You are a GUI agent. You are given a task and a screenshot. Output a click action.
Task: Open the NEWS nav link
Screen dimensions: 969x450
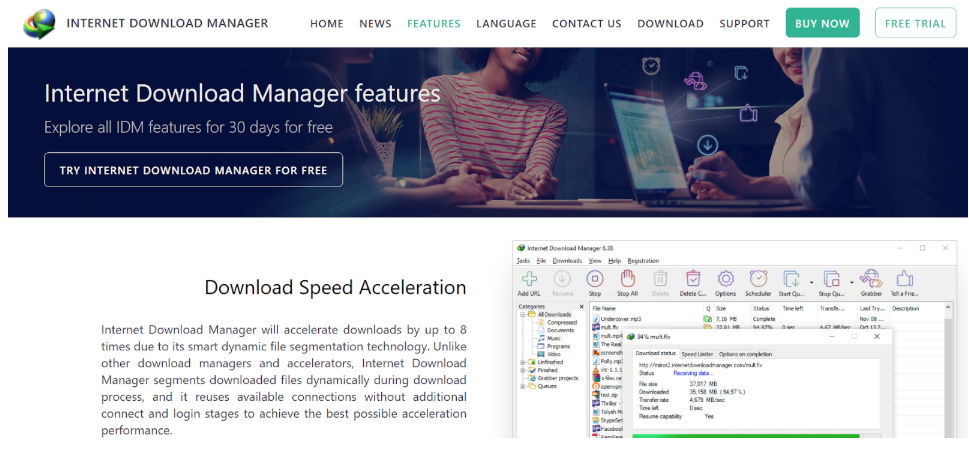[375, 23]
